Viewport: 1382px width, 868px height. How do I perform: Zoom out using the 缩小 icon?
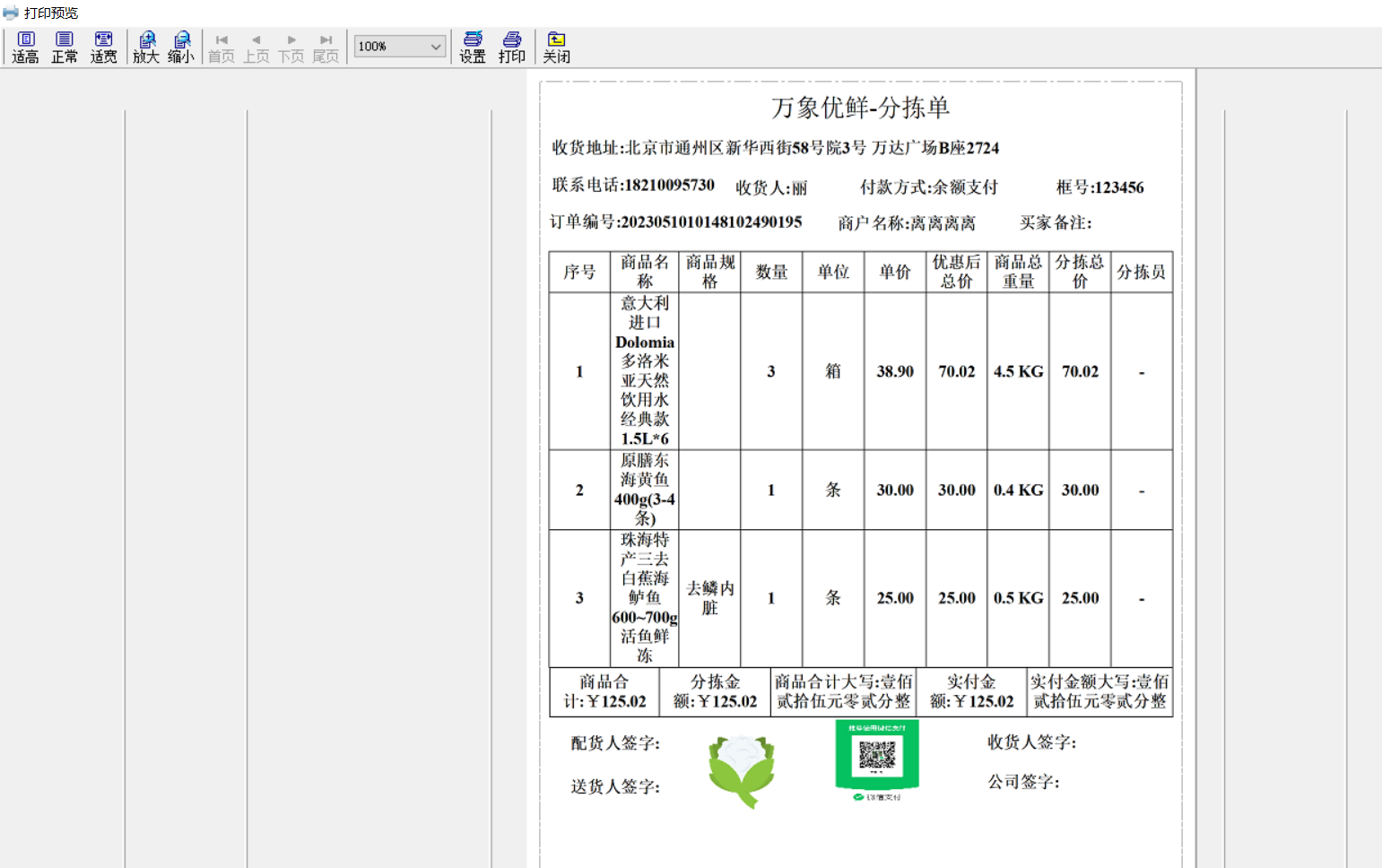pyautogui.click(x=181, y=47)
